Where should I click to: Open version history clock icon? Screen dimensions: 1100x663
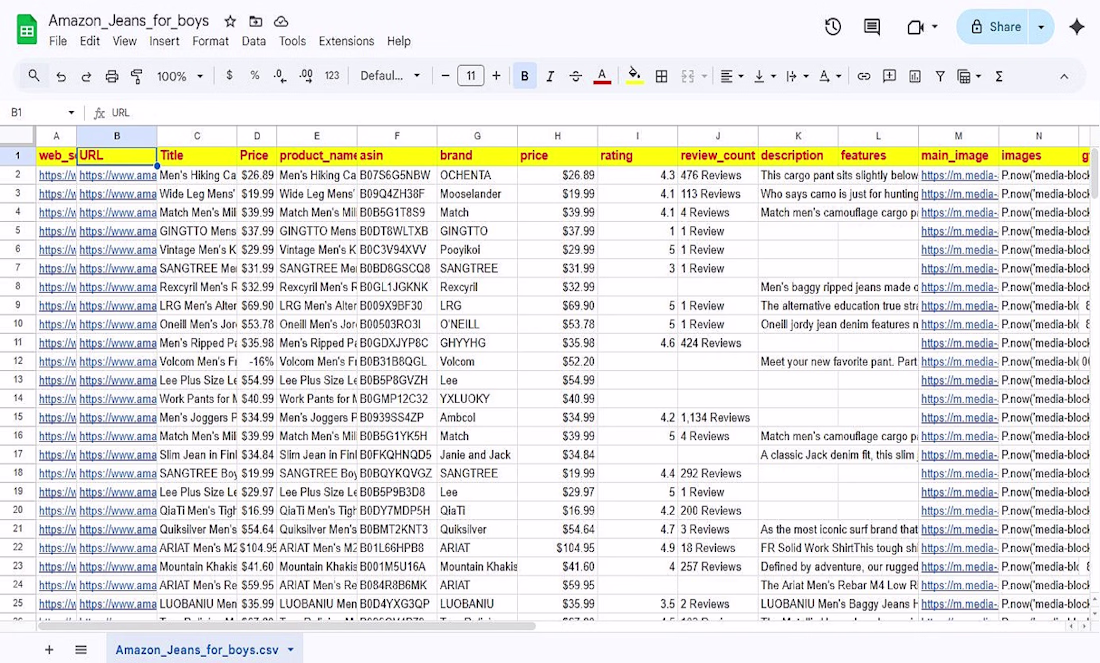pyautogui.click(x=833, y=27)
